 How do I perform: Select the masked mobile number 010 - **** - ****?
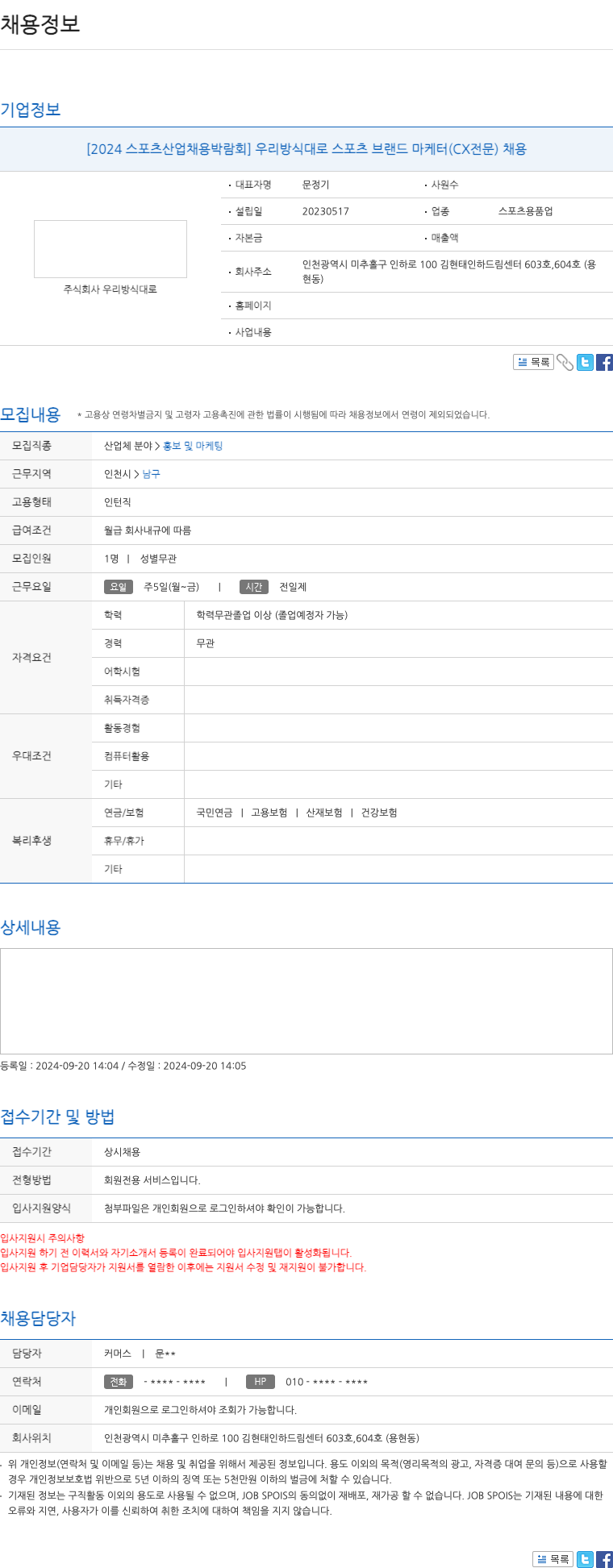tap(327, 1382)
